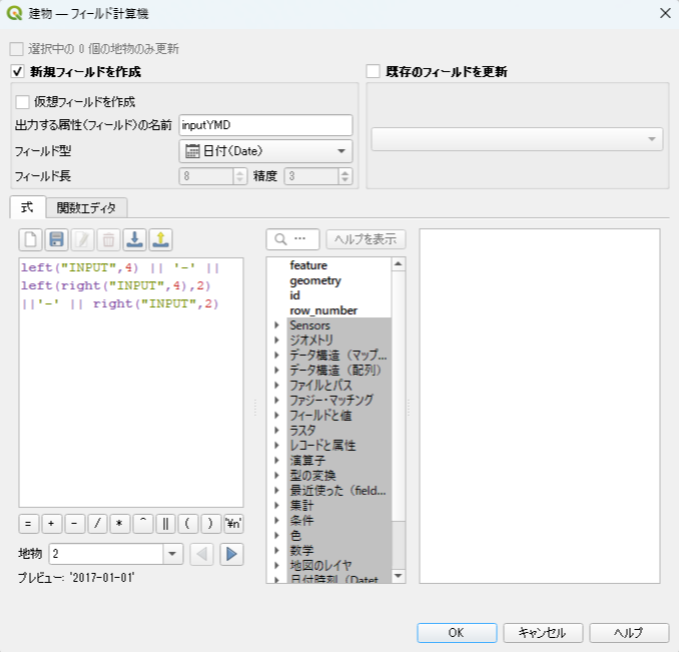
Task: Expand the 条件 conditionals group
Action: pyautogui.click(x=277, y=520)
